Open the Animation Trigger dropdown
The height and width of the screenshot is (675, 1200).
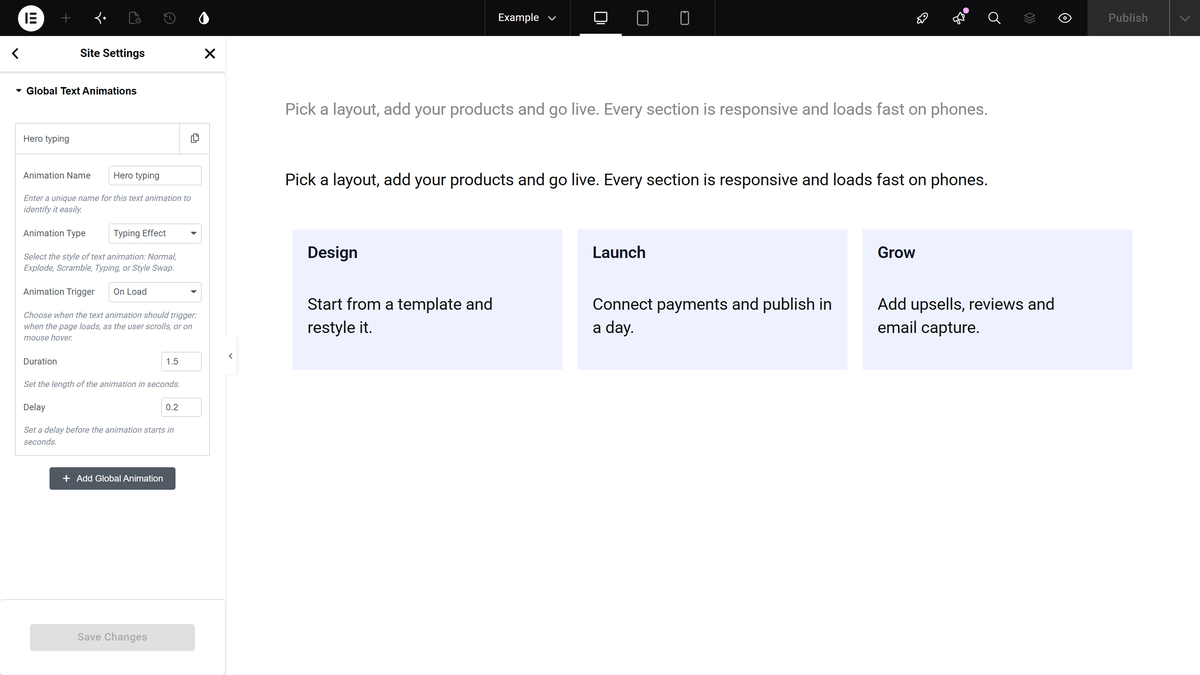coord(155,292)
